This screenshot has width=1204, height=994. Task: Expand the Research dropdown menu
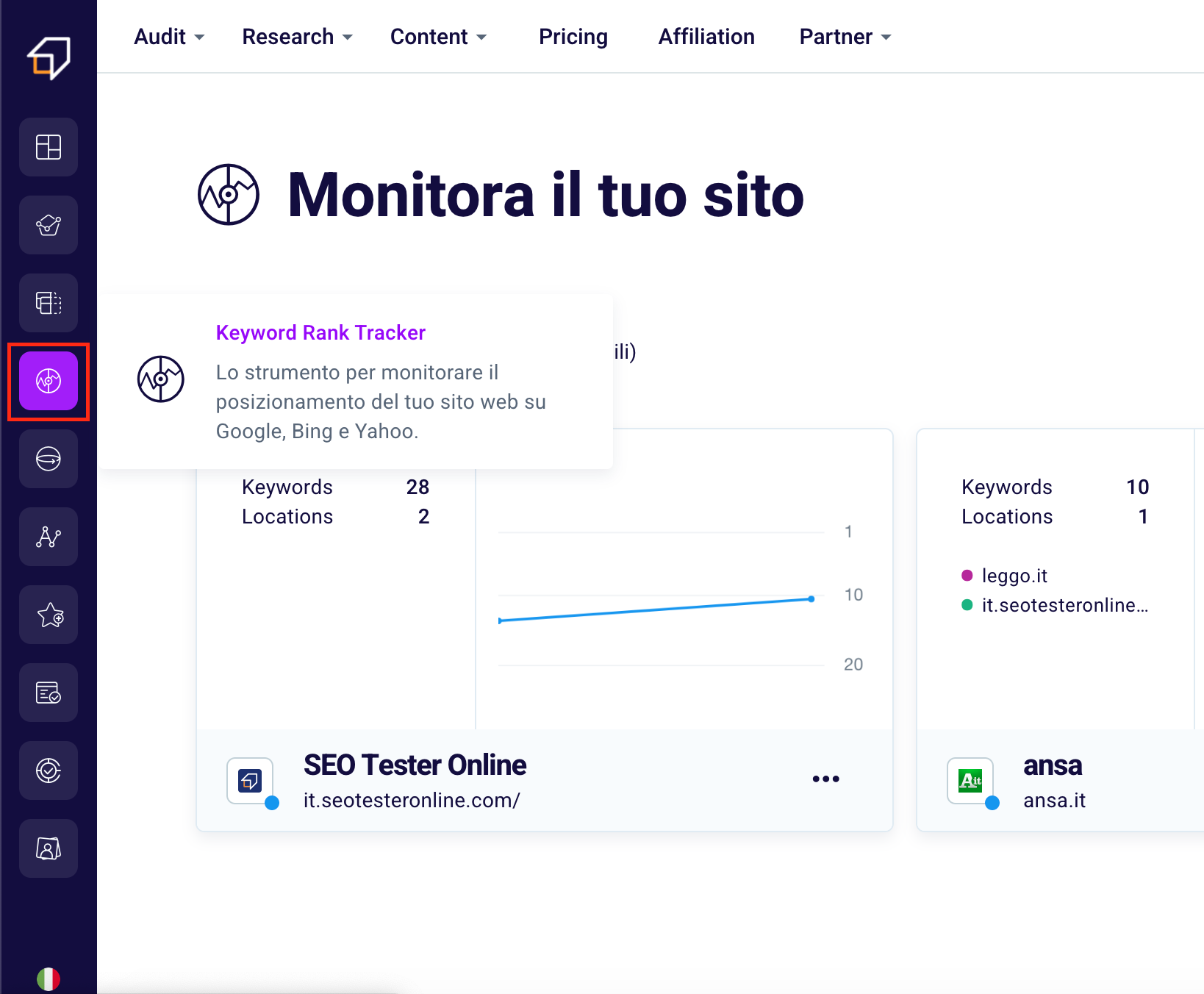click(297, 37)
